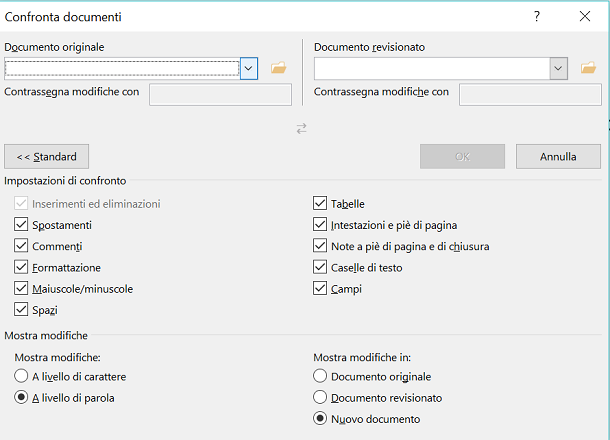Uncheck Note a piè di pagina e di chiusura
Viewport: 610px width, 440px height.
click(320, 246)
